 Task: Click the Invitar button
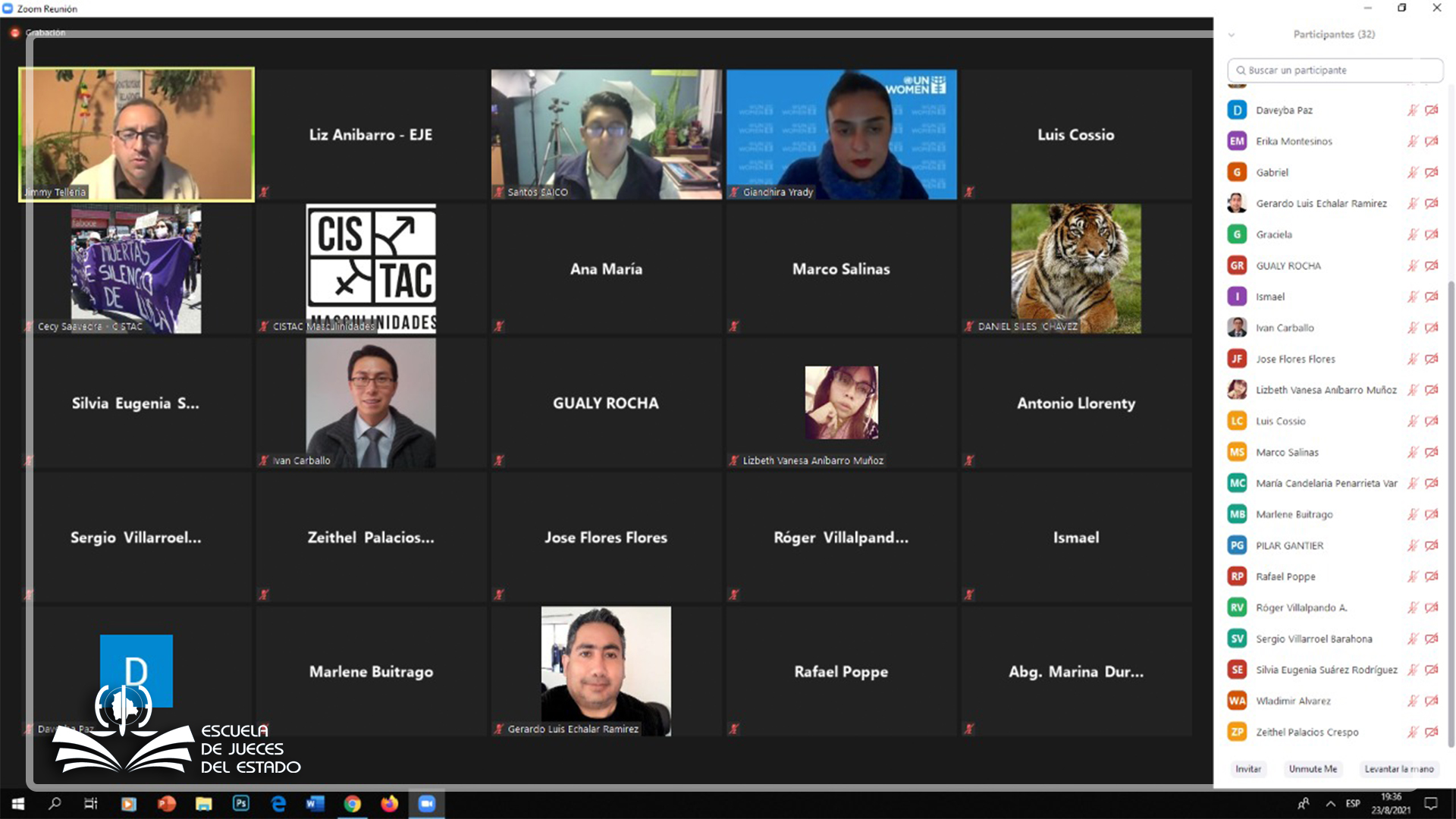(x=1248, y=769)
